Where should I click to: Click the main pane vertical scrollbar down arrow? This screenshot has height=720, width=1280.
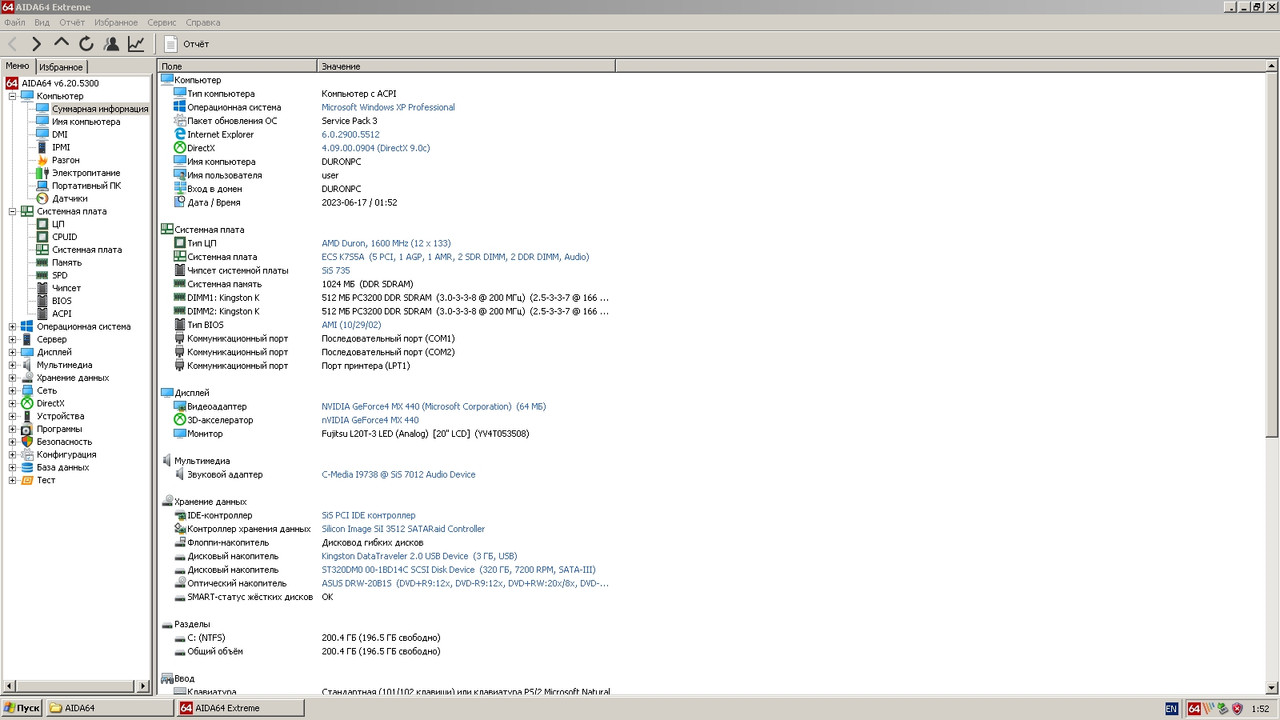tap(1272, 686)
